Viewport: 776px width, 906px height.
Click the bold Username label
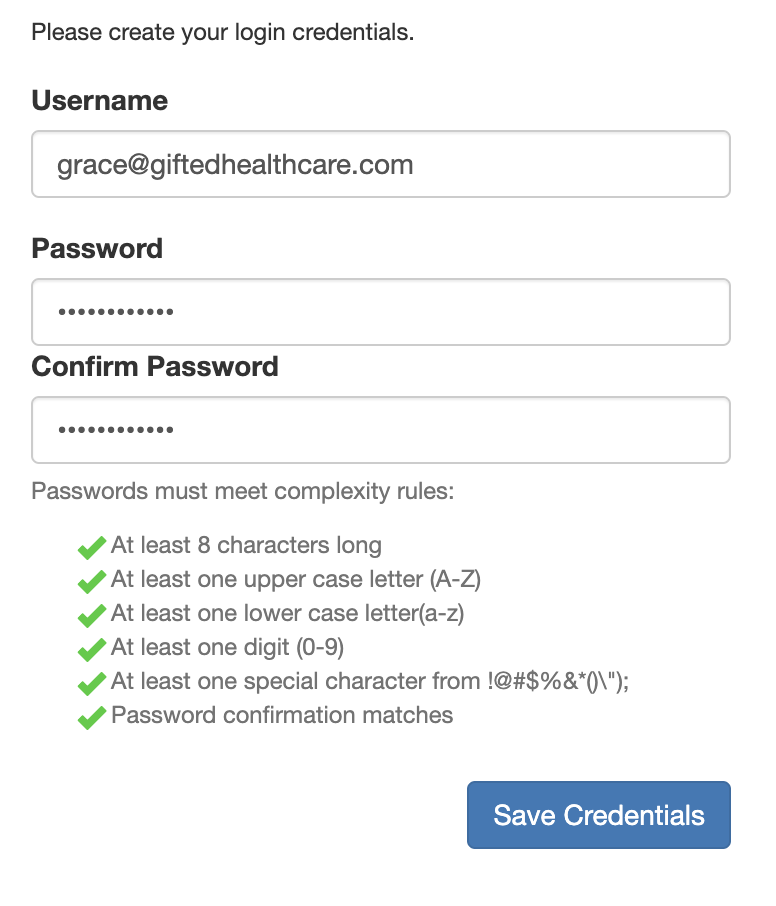click(x=100, y=101)
